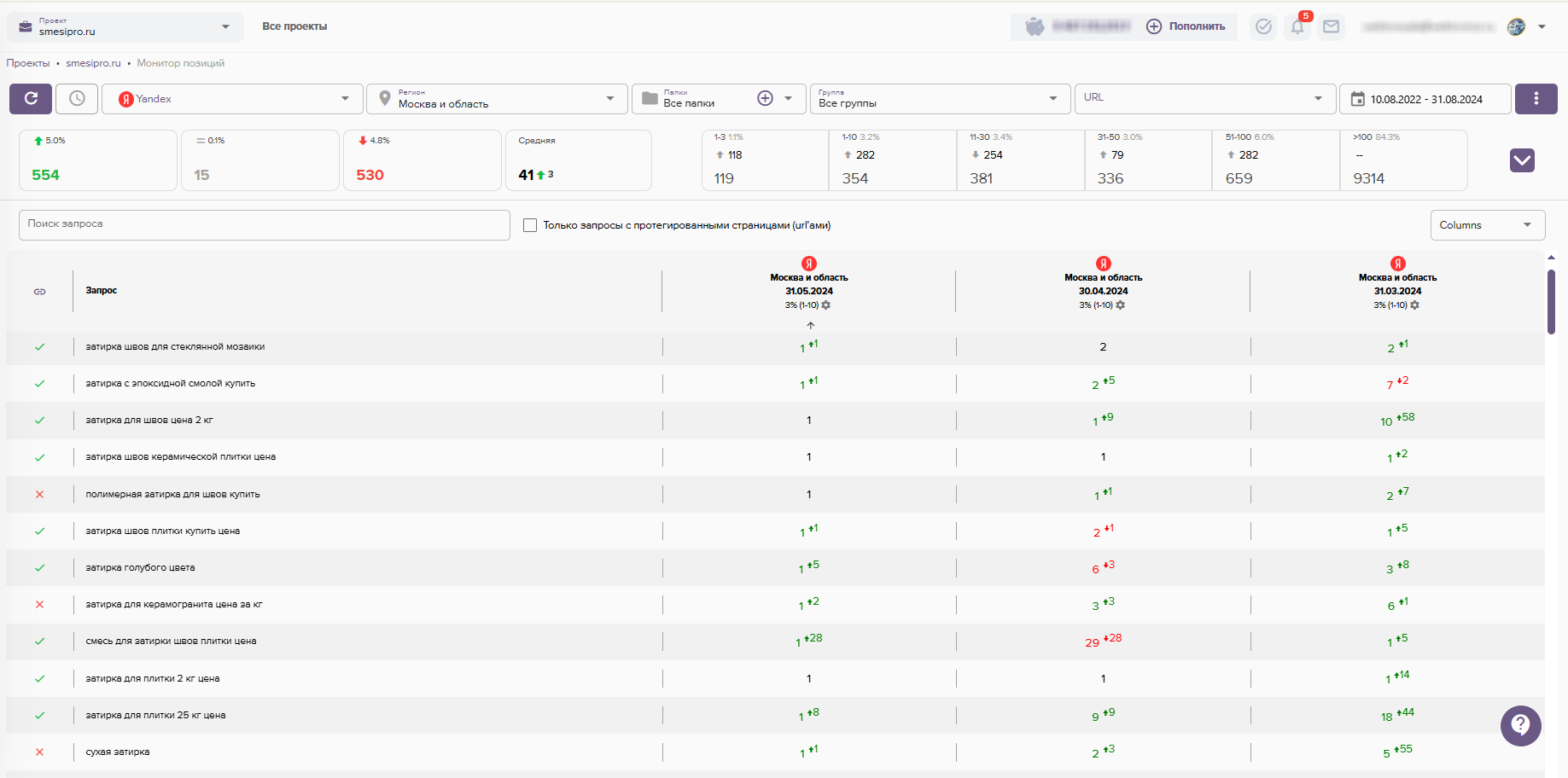Toggle the red cross for 'сухая затирка'
Viewport: 1568px width, 778px height.
pyautogui.click(x=39, y=752)
